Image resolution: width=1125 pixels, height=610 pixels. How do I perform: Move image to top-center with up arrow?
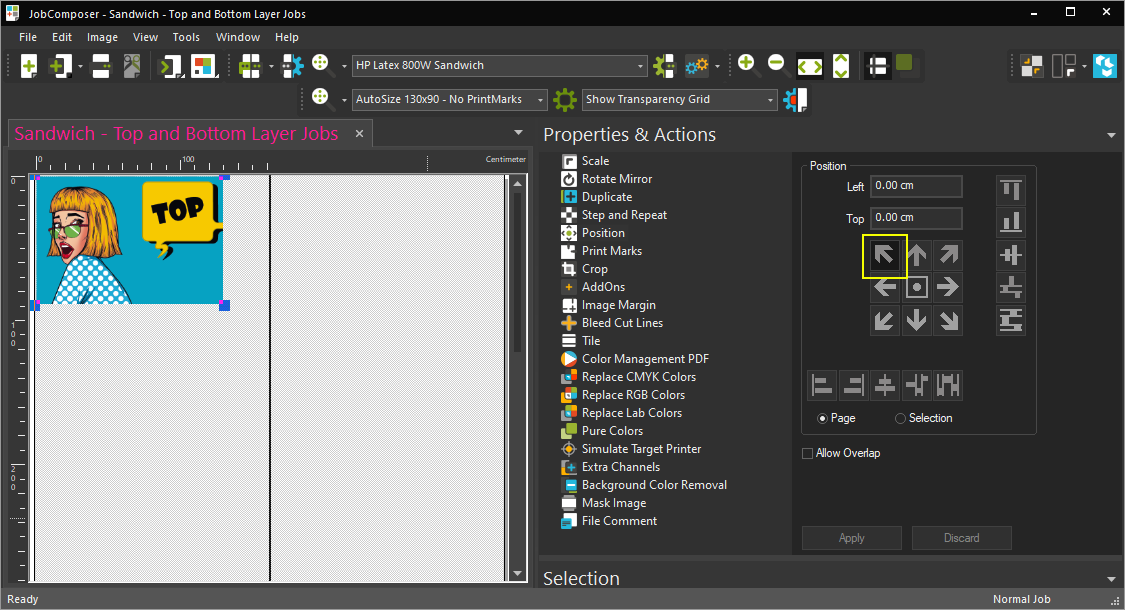(x=917, y=255)
